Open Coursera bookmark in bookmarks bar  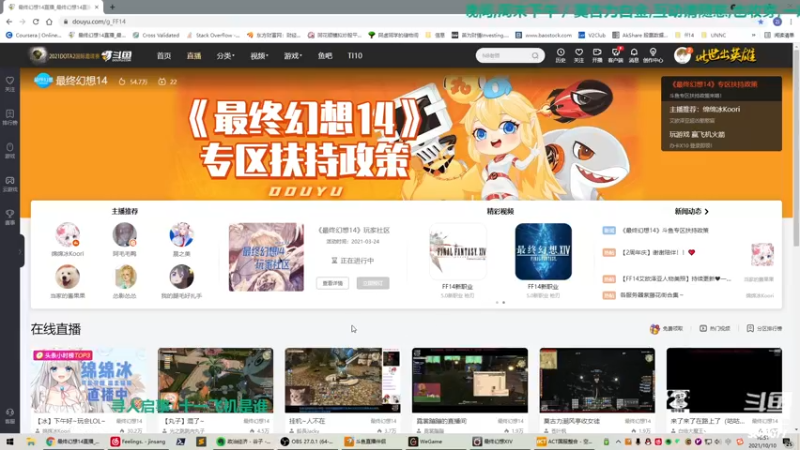34,35
